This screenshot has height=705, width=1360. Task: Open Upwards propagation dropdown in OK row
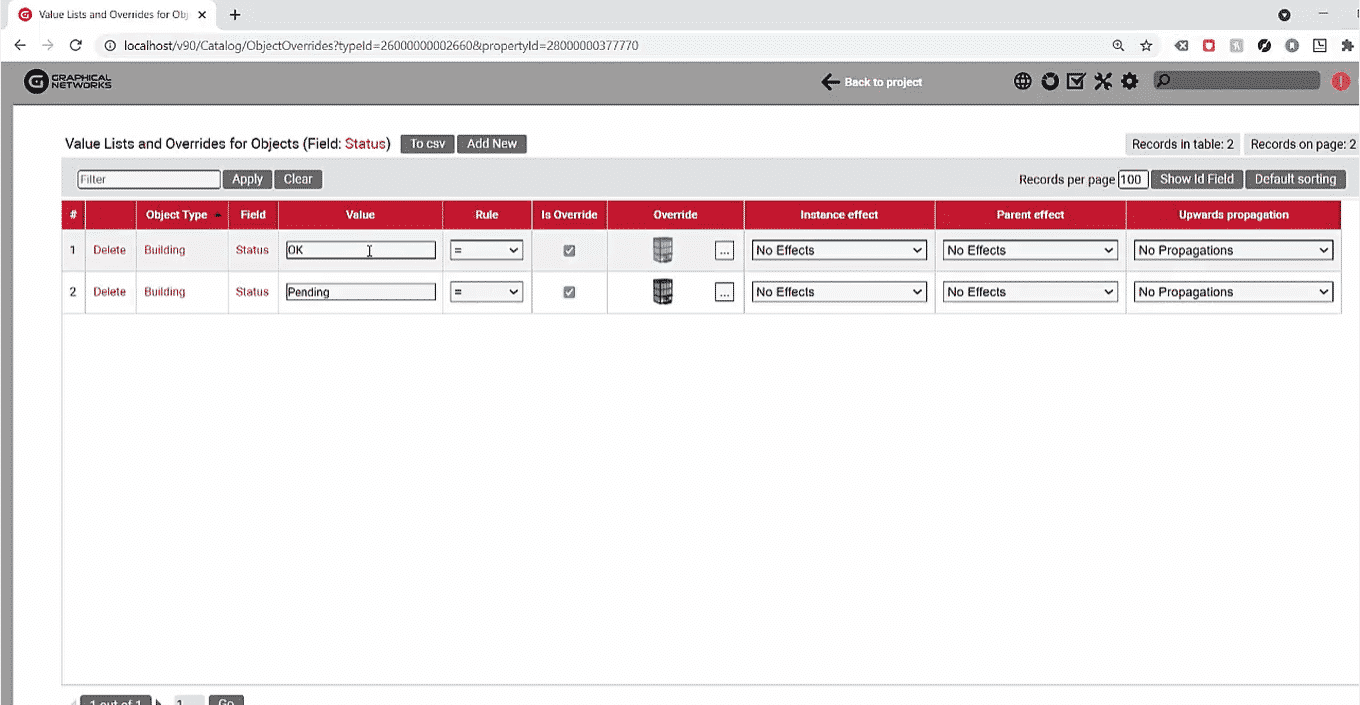click(x=1233, y=250)
